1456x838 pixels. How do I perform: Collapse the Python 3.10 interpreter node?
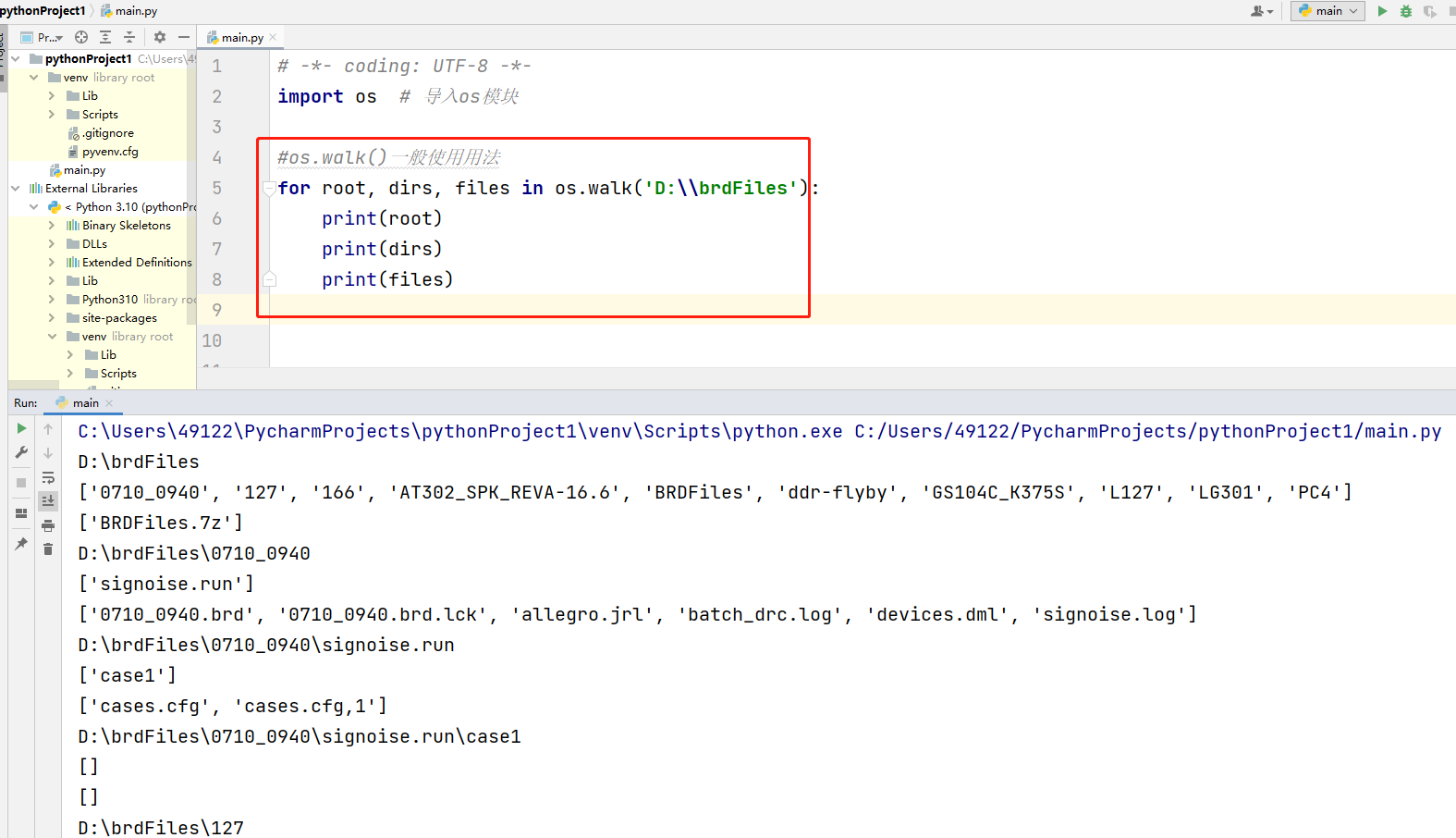pos(34,206)
